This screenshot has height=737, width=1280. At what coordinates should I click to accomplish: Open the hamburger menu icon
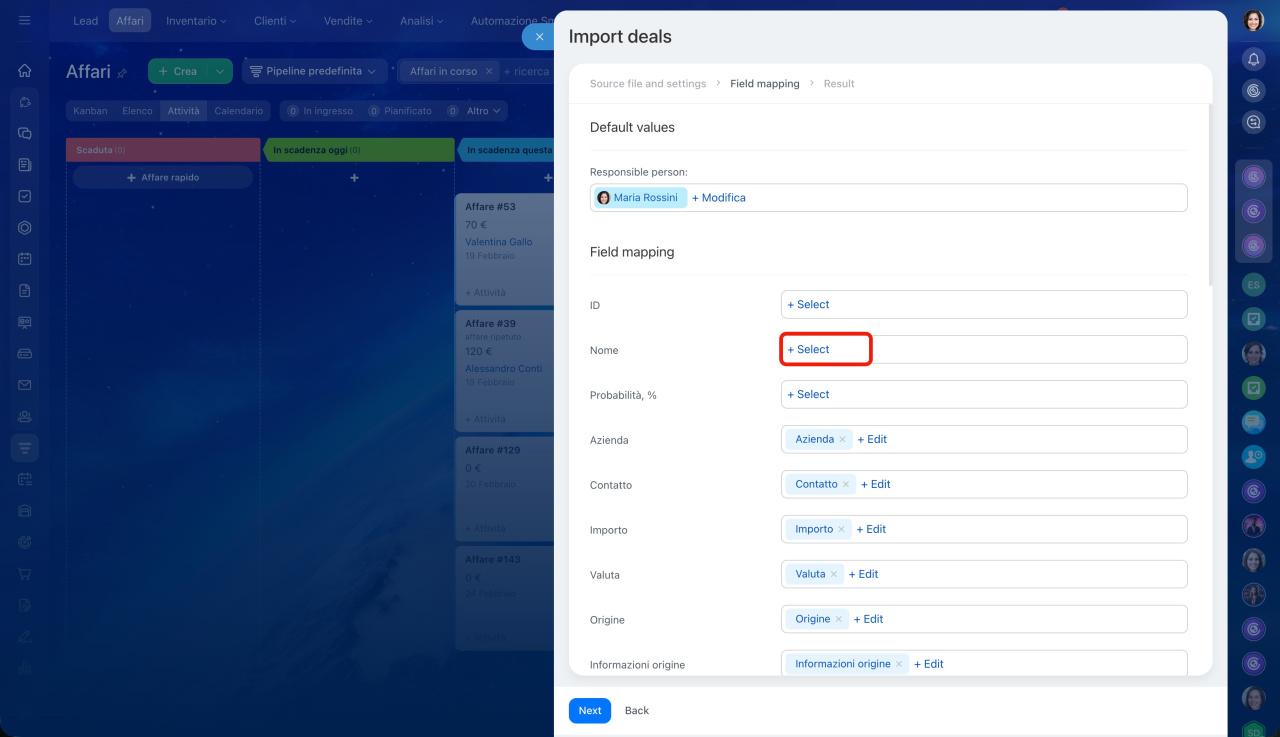point(25,20)
